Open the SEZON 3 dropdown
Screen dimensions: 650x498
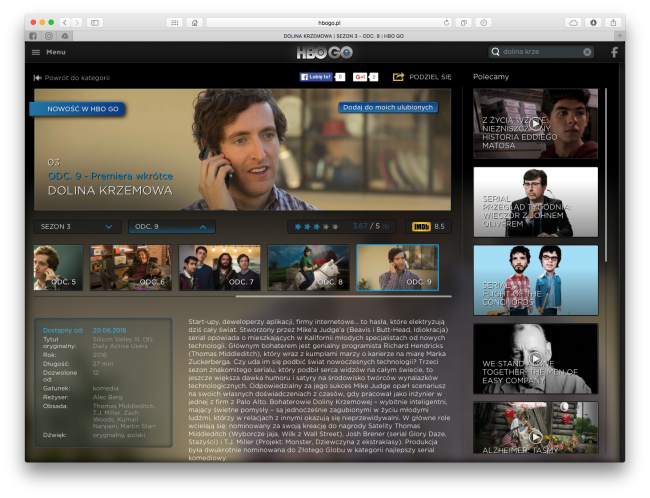click(x=77, y=227)
